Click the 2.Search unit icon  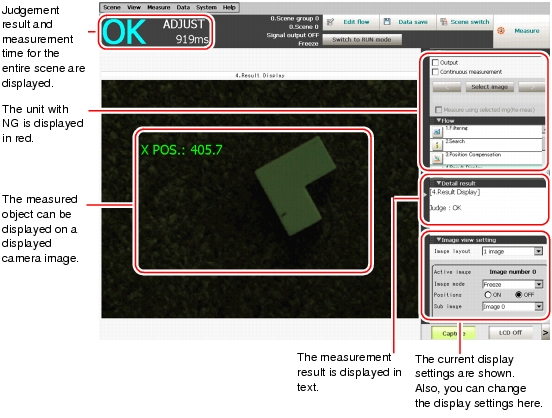(x=437, y=145)
